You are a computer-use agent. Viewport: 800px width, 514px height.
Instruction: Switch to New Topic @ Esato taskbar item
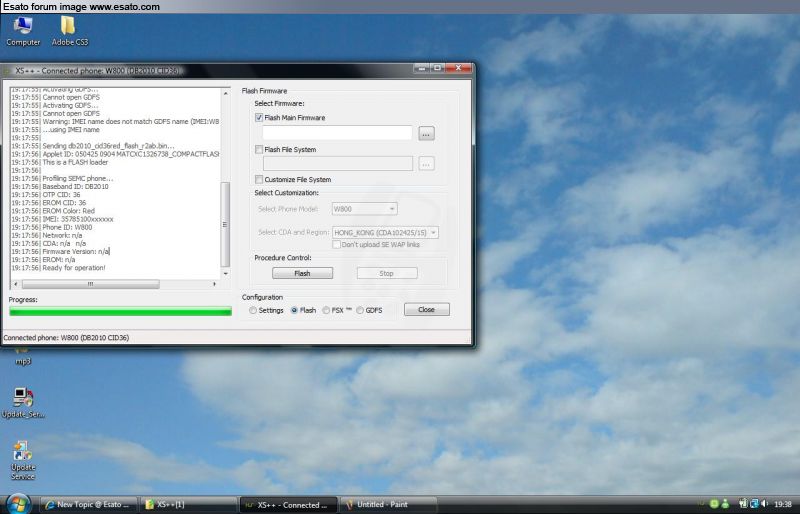tap(89, 504)
